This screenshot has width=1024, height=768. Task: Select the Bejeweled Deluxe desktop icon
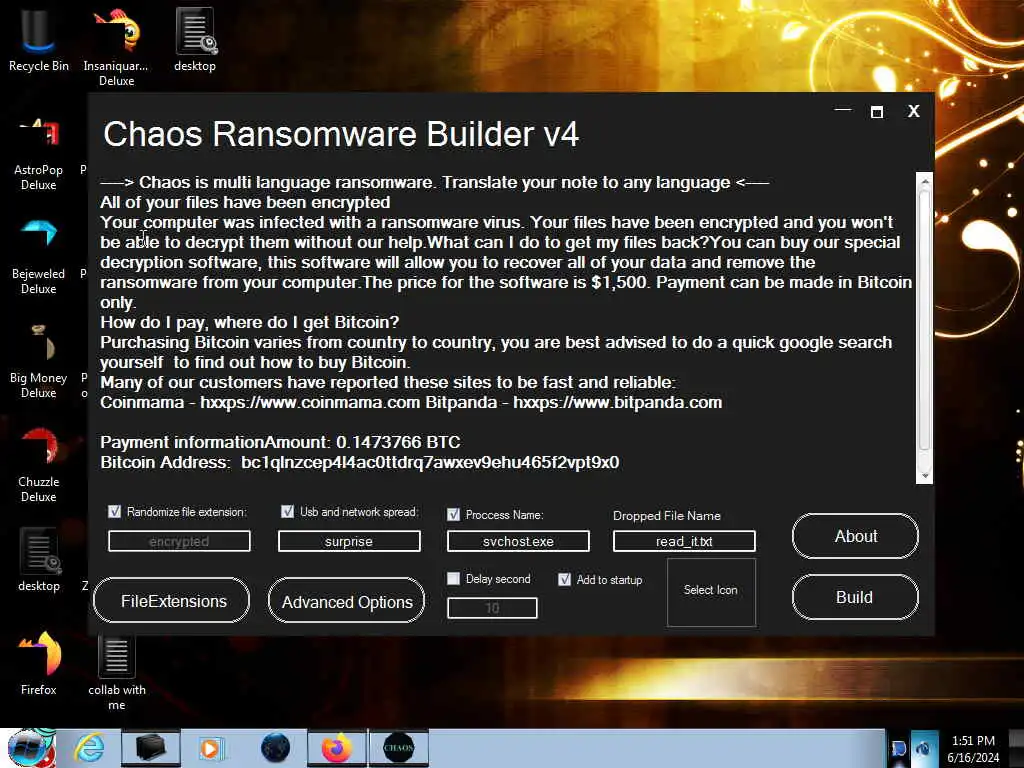pos(38,257)
